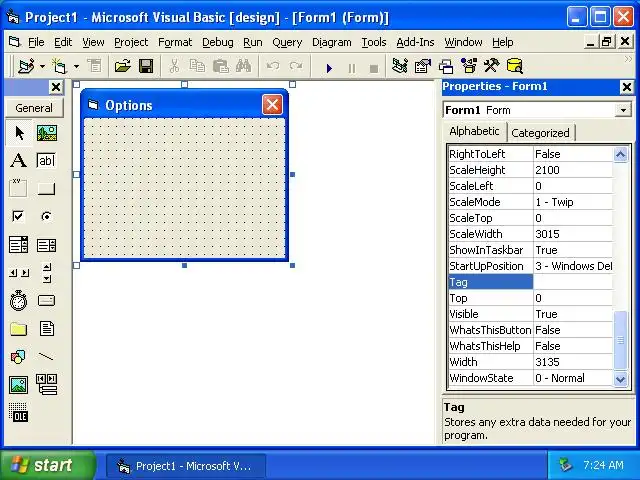
Task: Select the OptionButton tool in toolbox
Action: [x=47, y=216]
